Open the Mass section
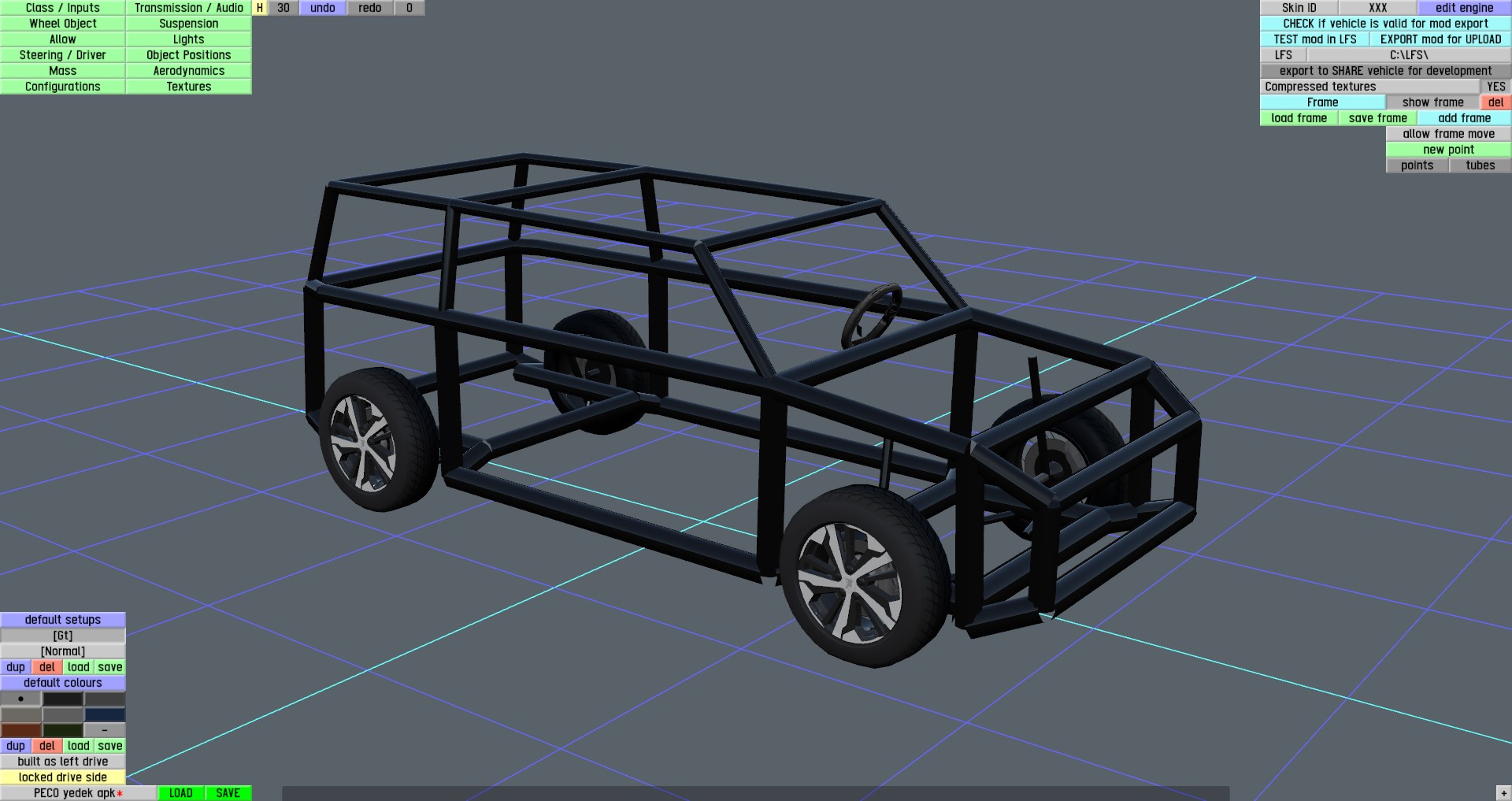The width and height of the screenshot is (1512, 801). point(63,71)
